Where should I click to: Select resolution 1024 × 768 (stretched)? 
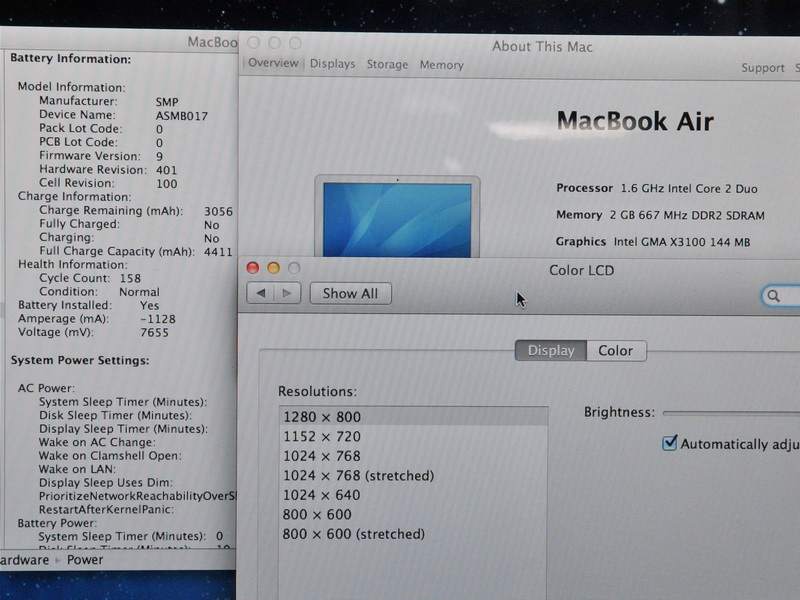[414, 476]
